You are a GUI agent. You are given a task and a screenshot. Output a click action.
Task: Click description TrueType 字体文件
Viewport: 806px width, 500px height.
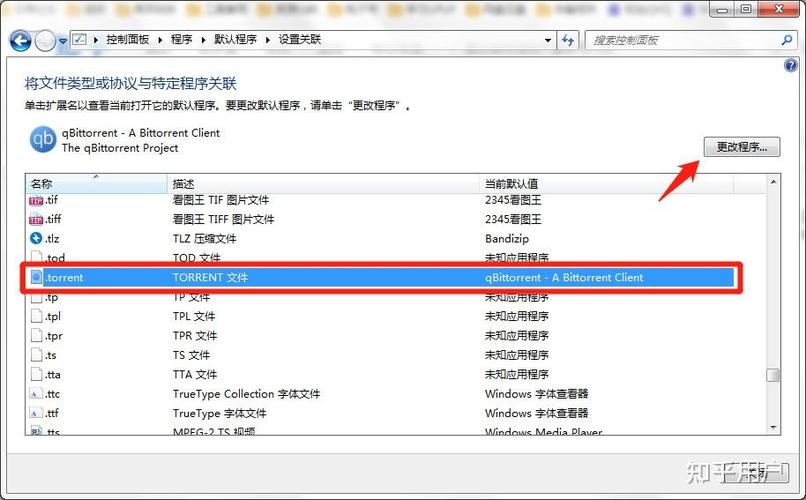point(219,413)
